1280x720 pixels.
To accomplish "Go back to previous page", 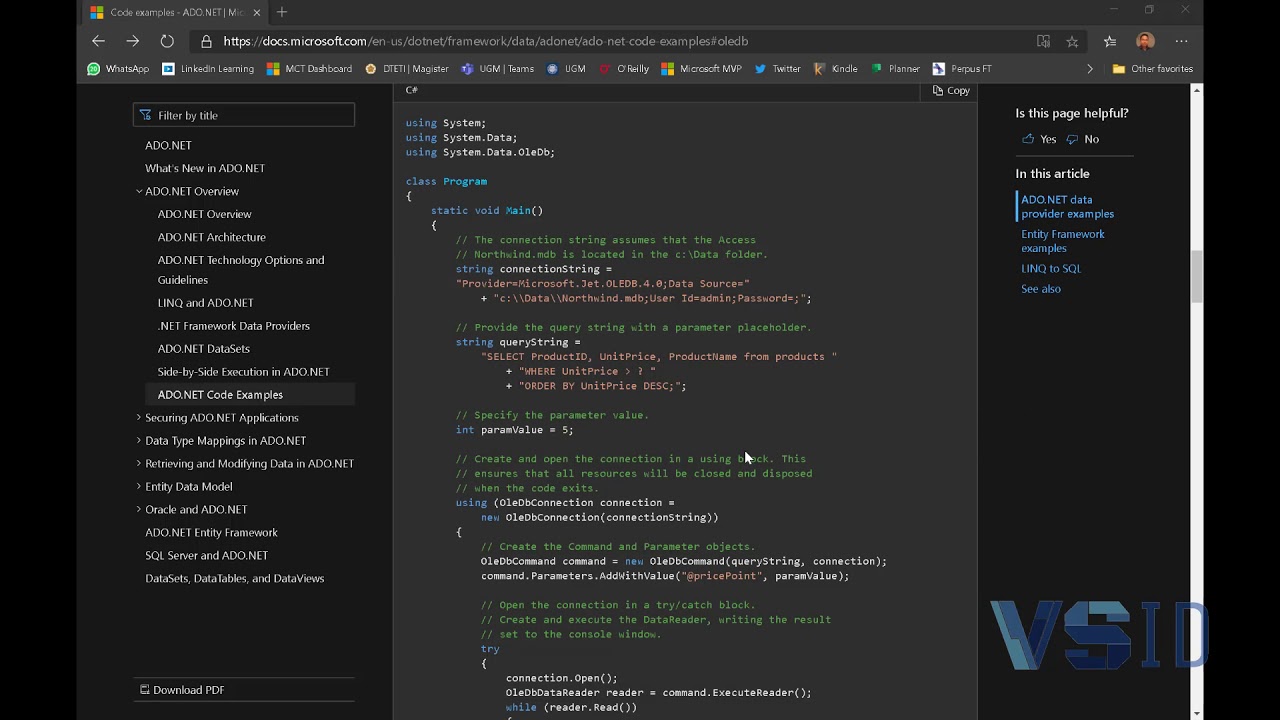I will pyautogui.click(x=98, y=41).
